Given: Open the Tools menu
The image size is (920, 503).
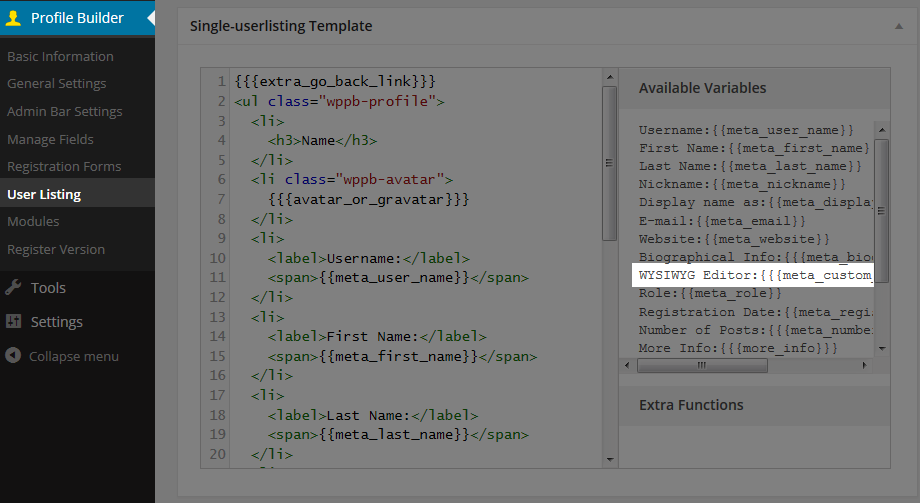Looking at the screenshot, I should [x=48, y=288].
